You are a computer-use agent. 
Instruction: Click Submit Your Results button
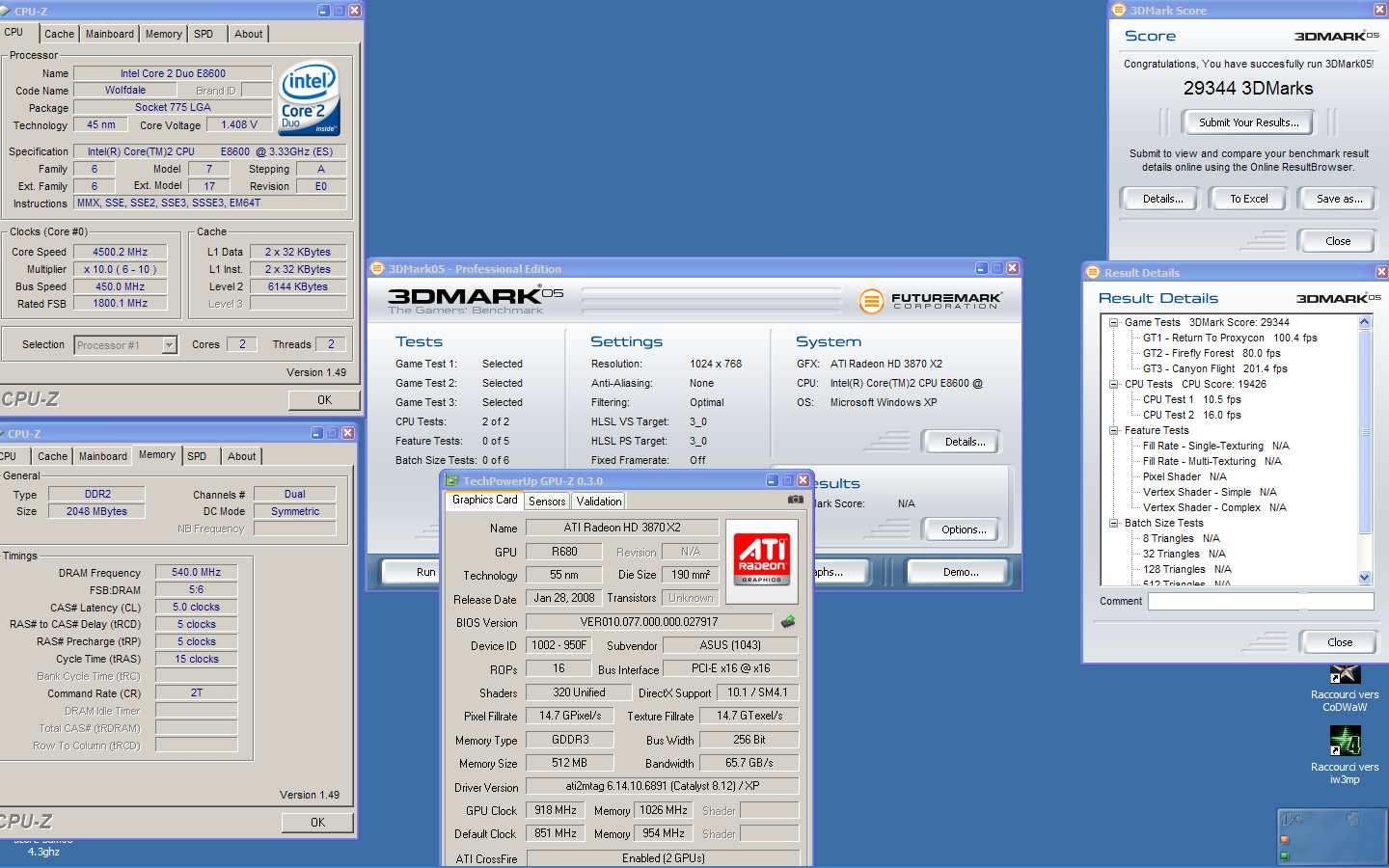[1248, 122]
